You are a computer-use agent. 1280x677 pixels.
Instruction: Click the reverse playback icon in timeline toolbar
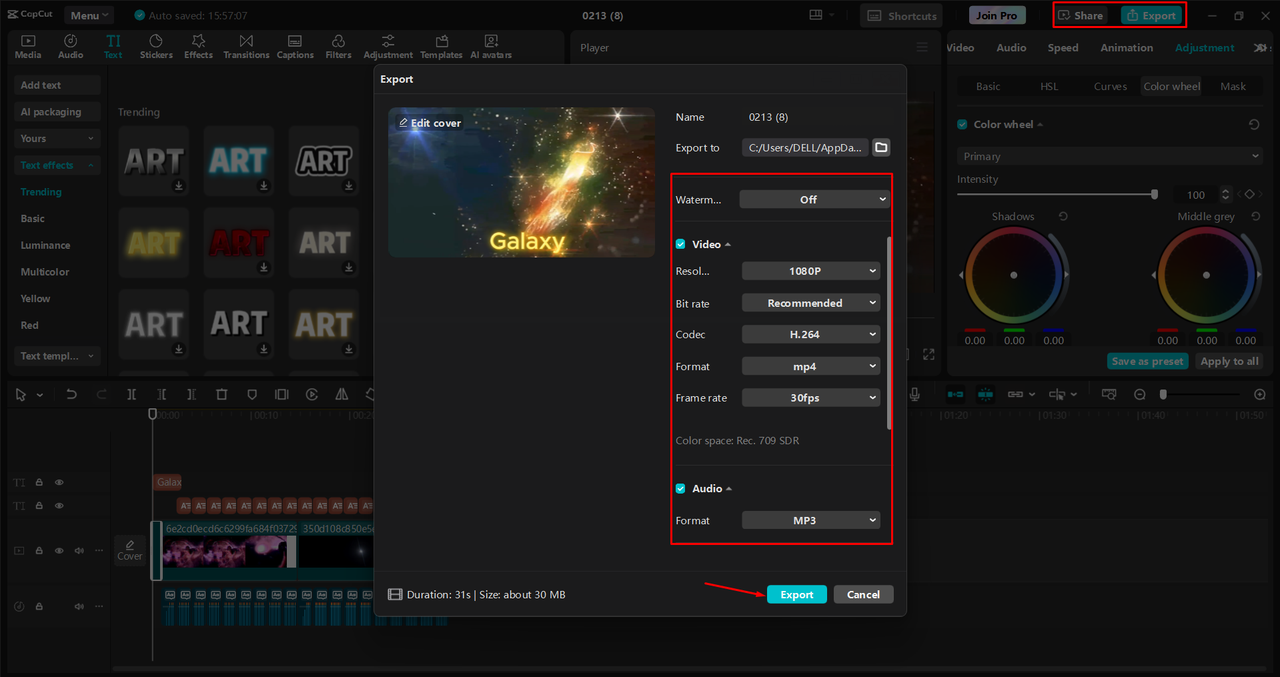click(x=312, y=395)
